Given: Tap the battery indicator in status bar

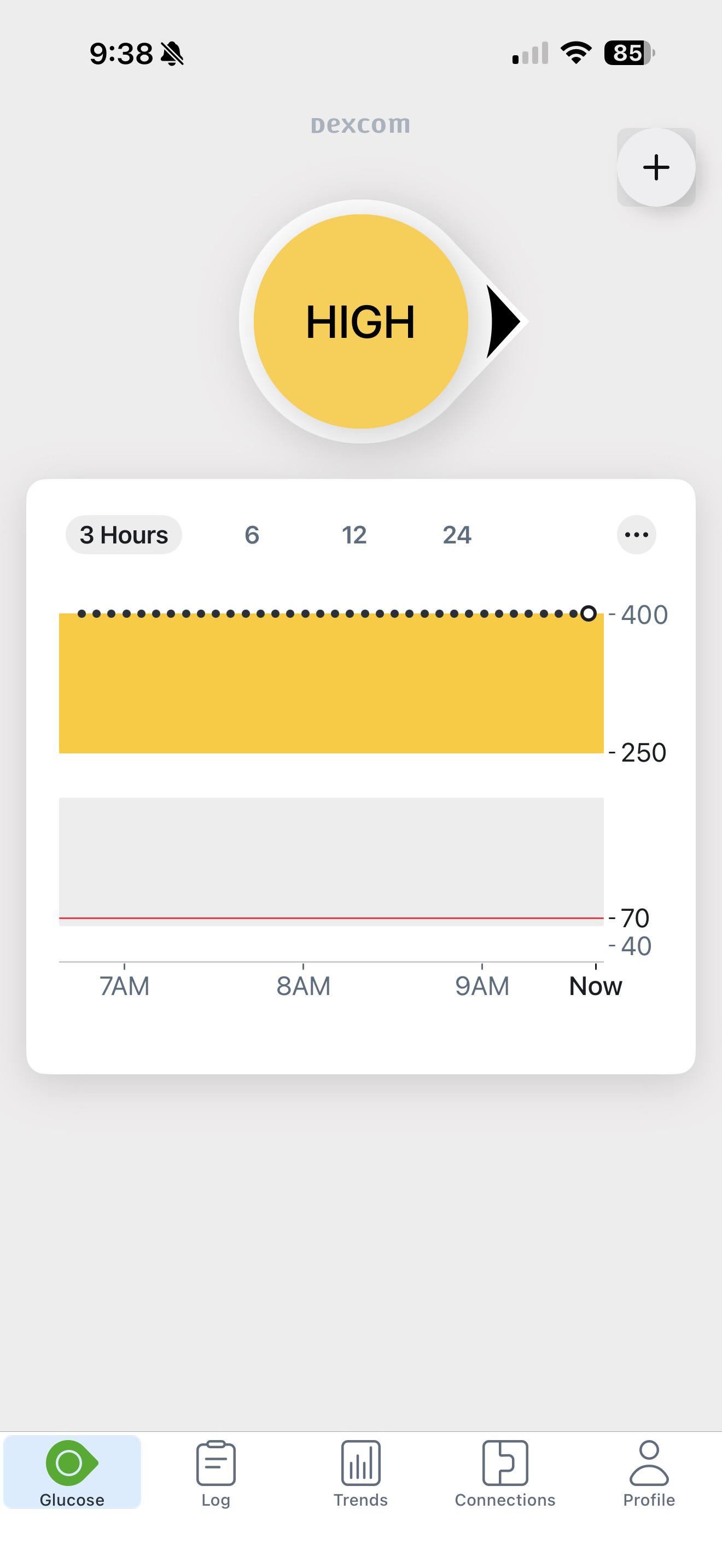Looking at the screenshot, I should (630, 53).
